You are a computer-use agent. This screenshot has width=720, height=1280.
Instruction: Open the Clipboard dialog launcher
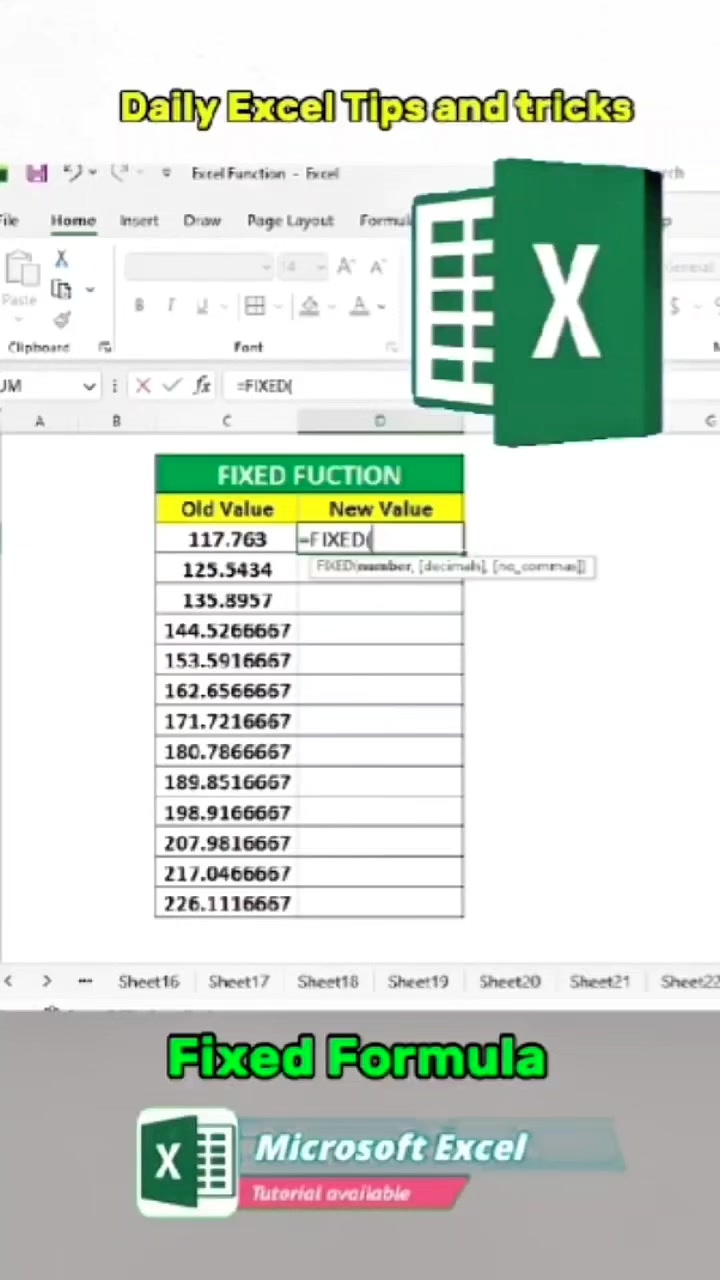105,347
